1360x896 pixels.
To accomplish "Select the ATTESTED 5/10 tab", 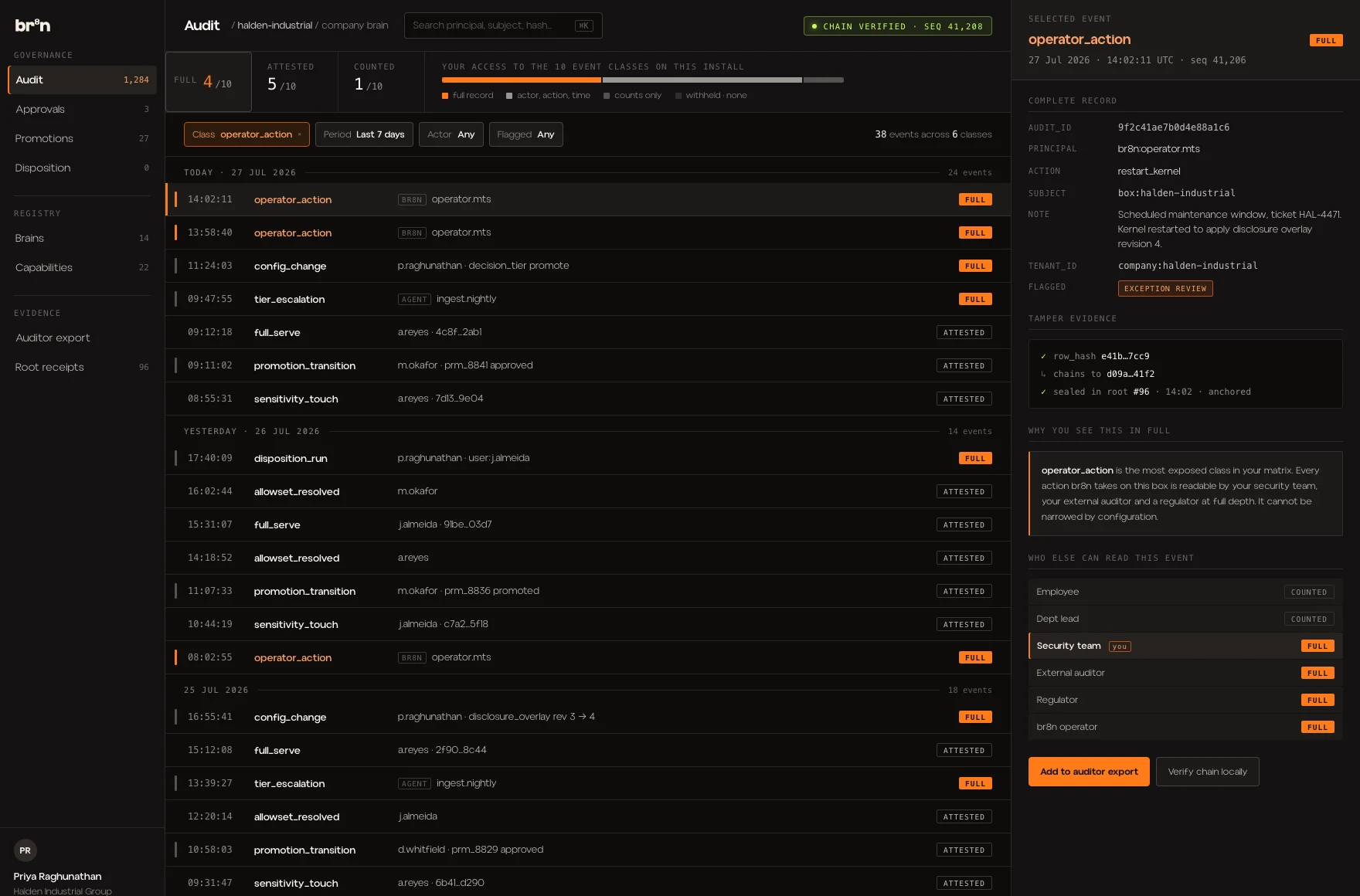I will 294,82.
